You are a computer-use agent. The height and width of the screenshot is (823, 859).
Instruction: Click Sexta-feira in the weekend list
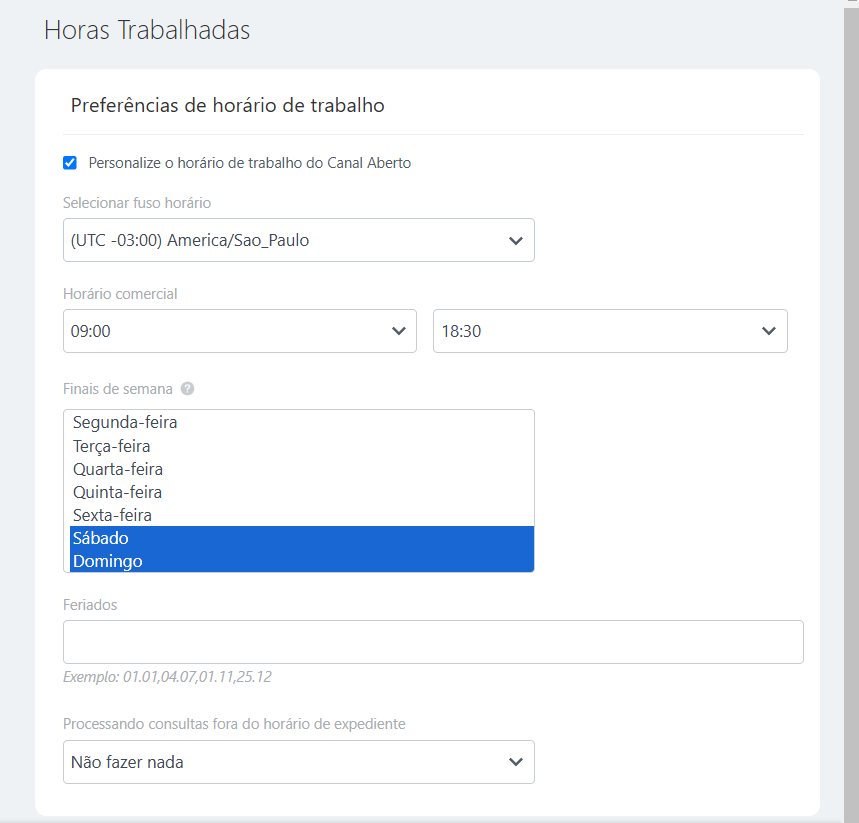[x=113, y=515]
